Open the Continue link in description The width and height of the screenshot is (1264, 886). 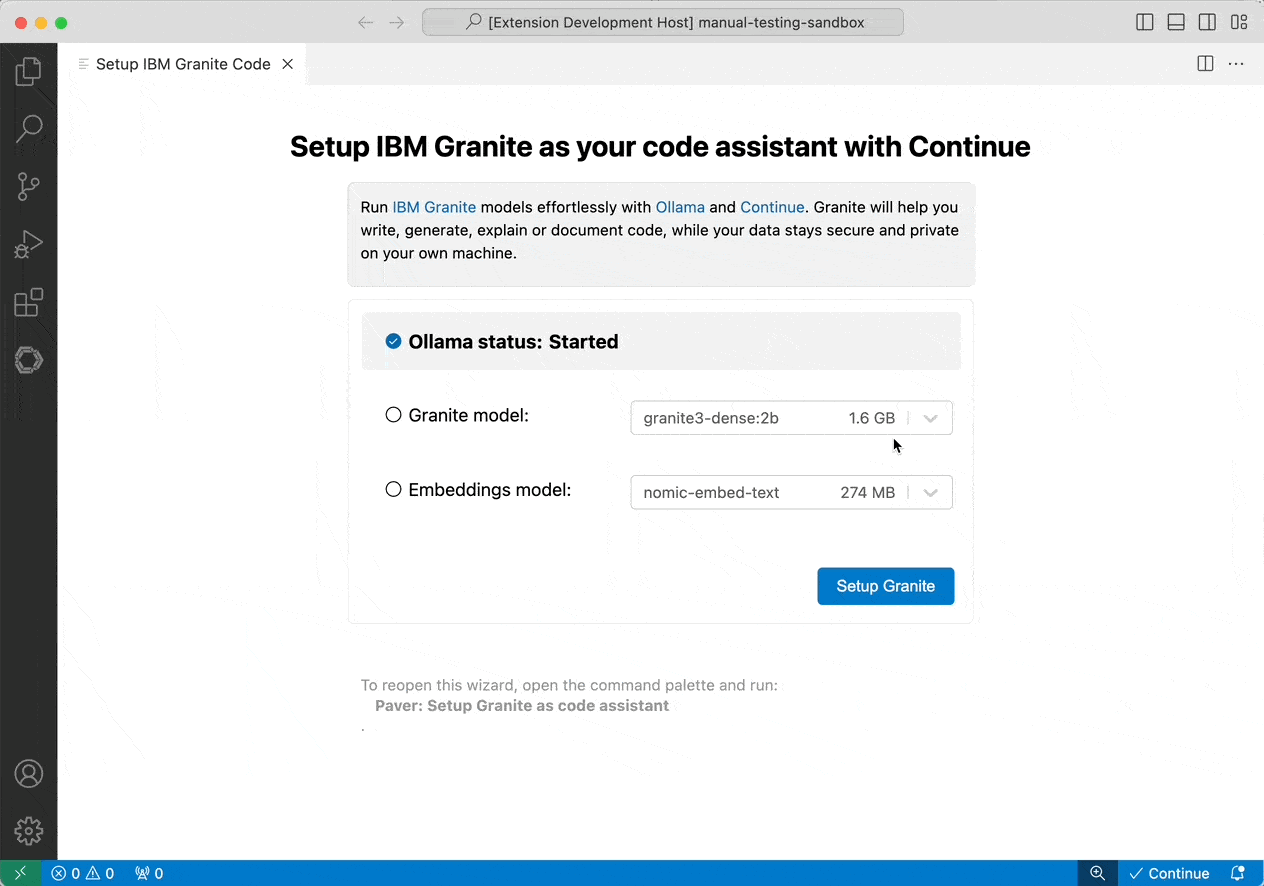point(772,207)
